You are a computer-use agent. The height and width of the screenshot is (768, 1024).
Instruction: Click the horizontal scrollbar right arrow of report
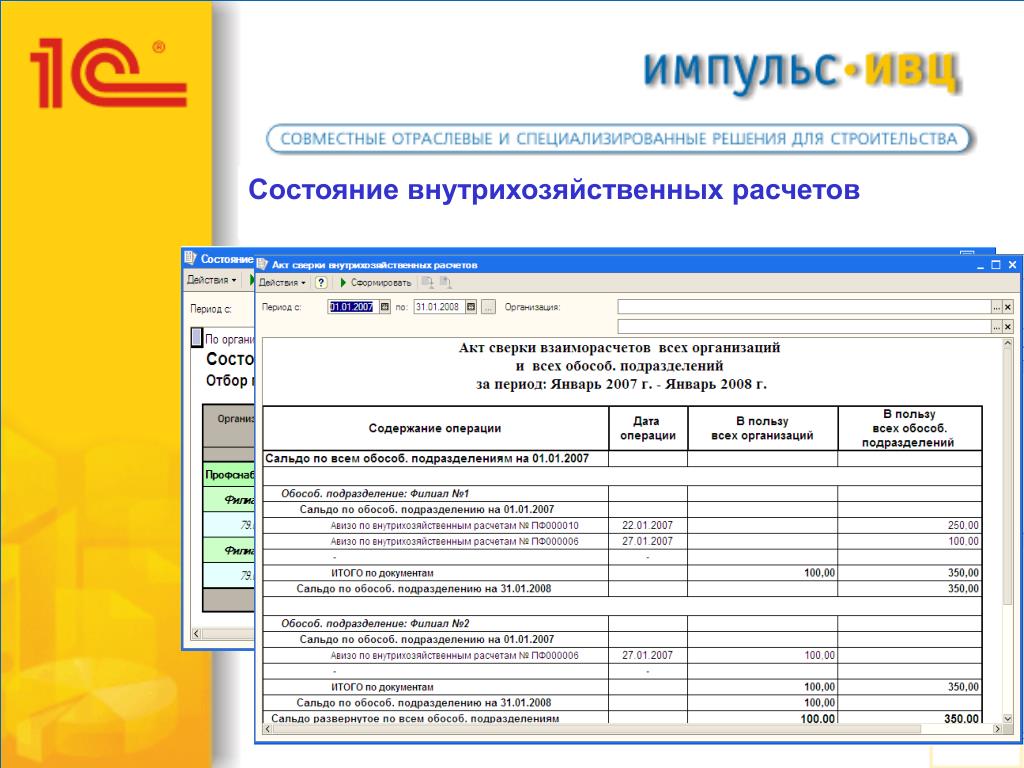click(997, 729)
